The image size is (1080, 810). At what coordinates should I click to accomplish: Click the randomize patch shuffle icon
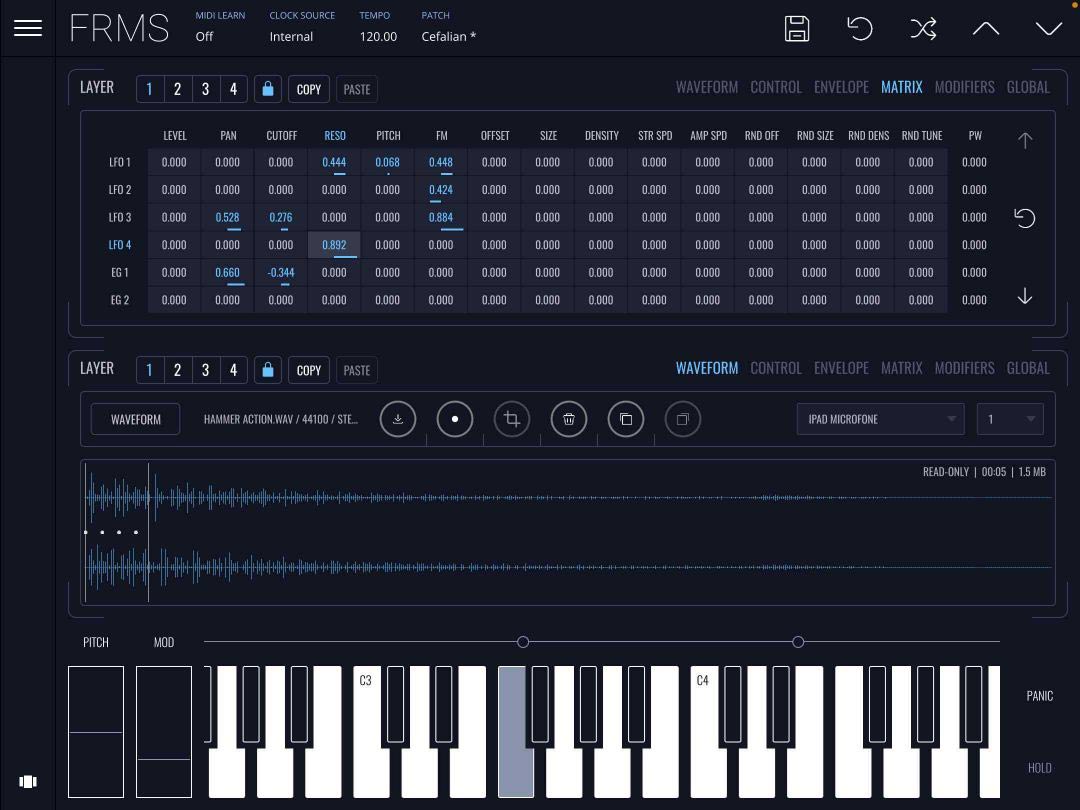(x=924, y=28)
